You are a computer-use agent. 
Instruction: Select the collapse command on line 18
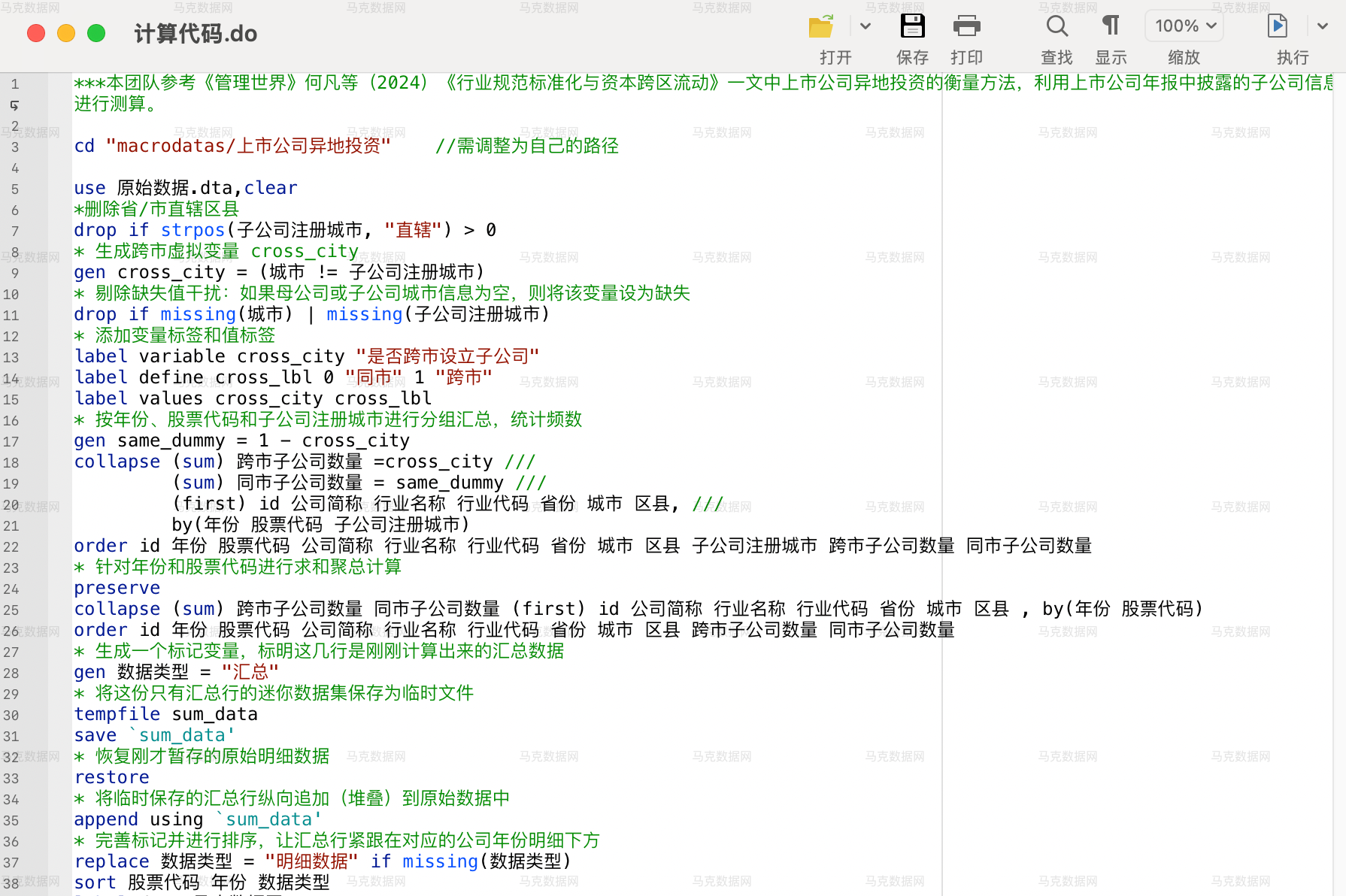click(x=117, y=462)
